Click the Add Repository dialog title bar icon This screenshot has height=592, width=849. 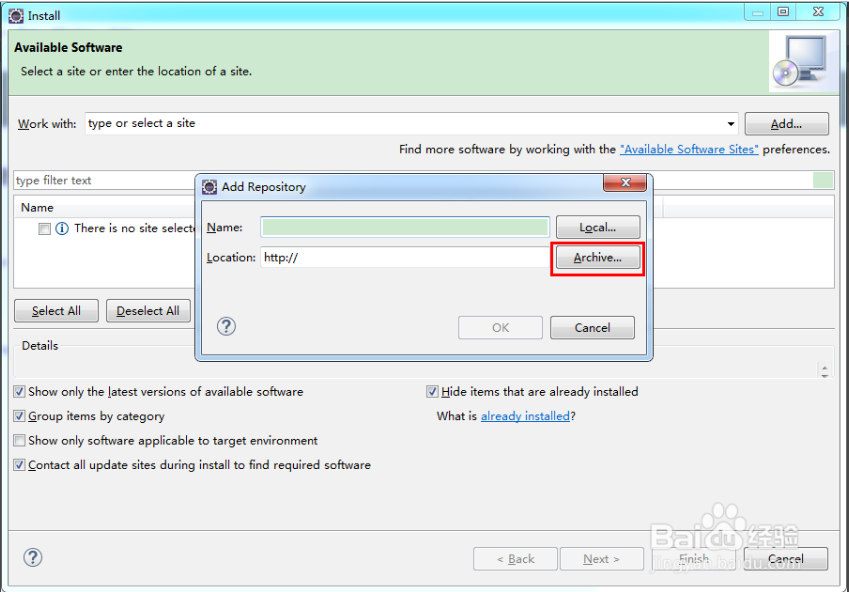click(x=209, y=186)
